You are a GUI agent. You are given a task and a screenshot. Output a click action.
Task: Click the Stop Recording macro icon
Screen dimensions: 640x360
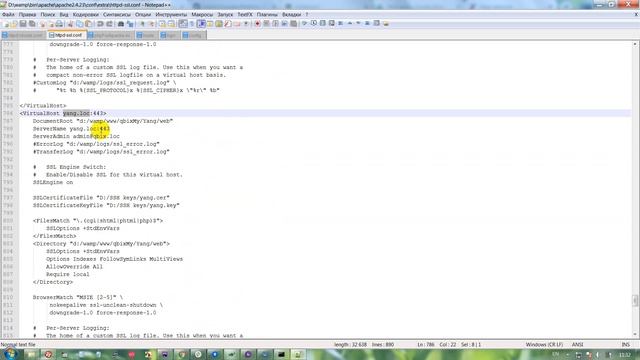coord(266,24)
